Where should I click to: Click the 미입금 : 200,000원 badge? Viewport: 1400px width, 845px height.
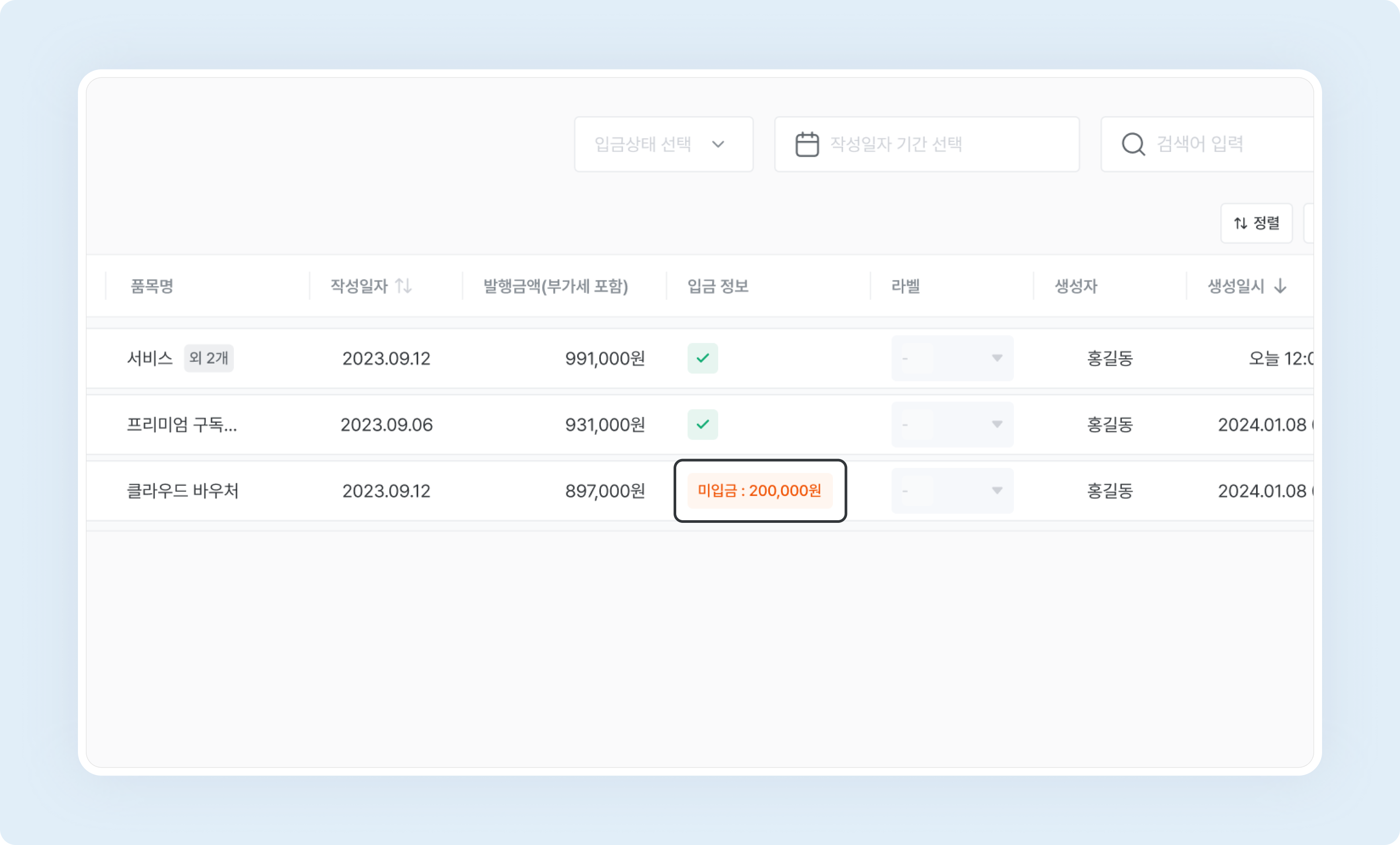tap(760, 491)
